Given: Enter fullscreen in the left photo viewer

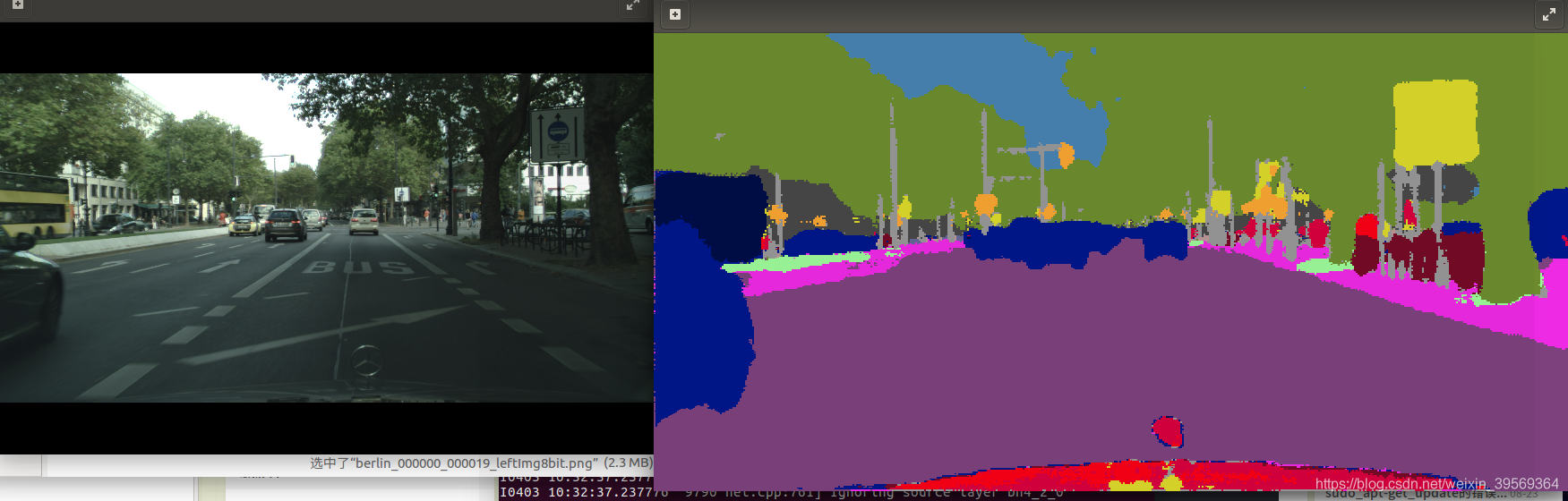Looking at the screenshot, I should (x=632, y=5).
